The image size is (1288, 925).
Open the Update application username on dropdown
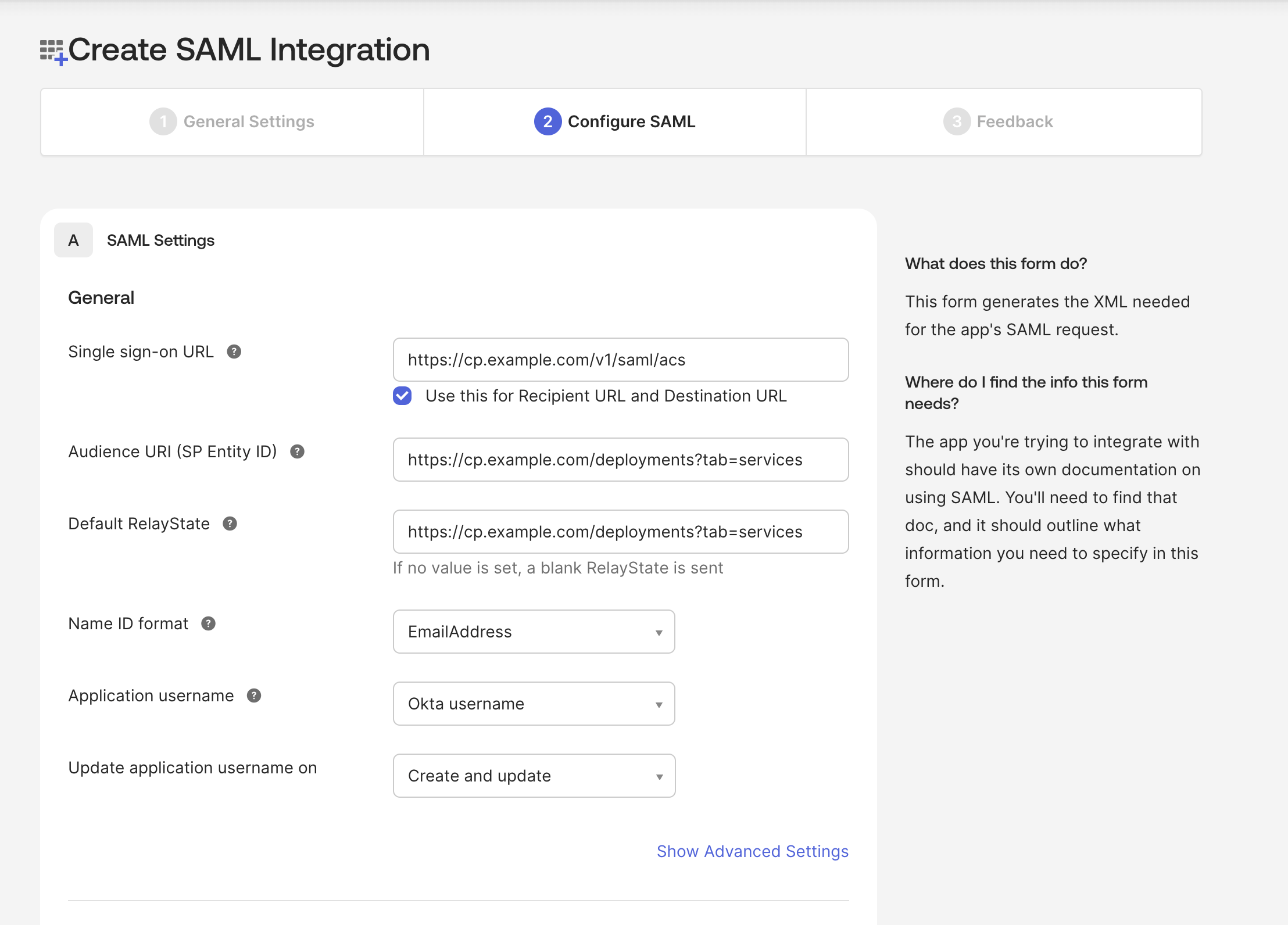coord(534,776)
